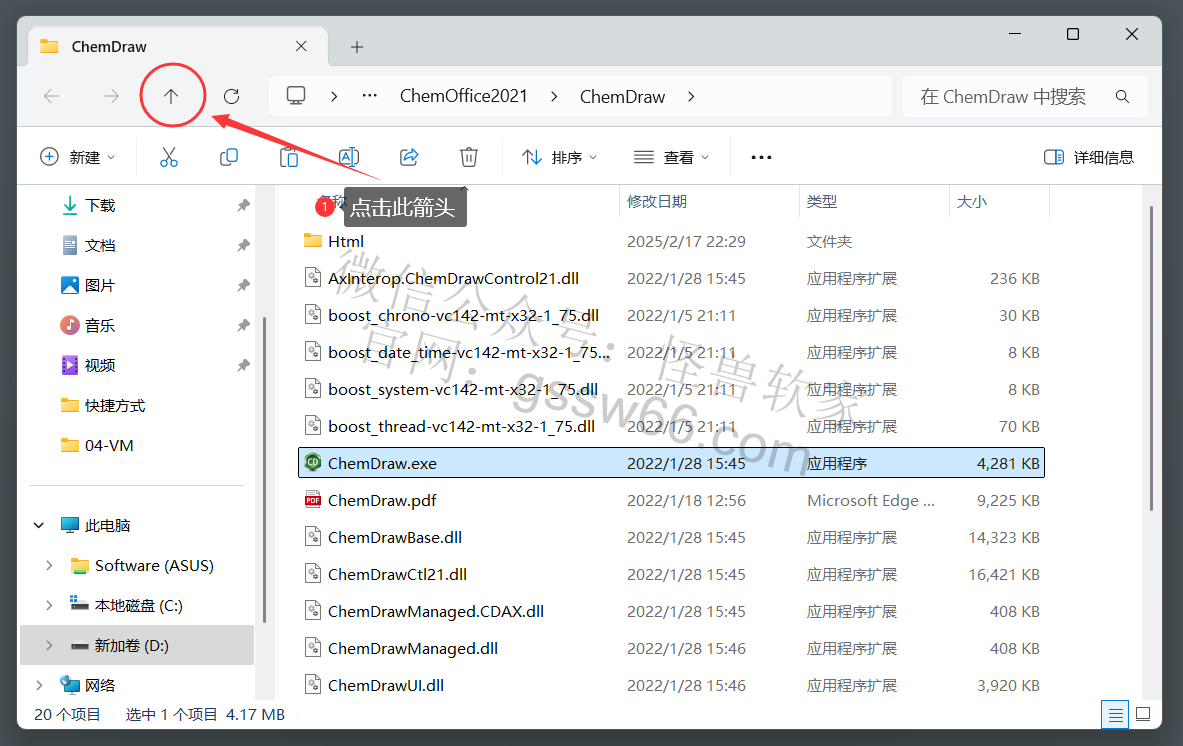Select the ChemDraw.exe application file
Screen dimensions: 1183x746
(671, 463)
